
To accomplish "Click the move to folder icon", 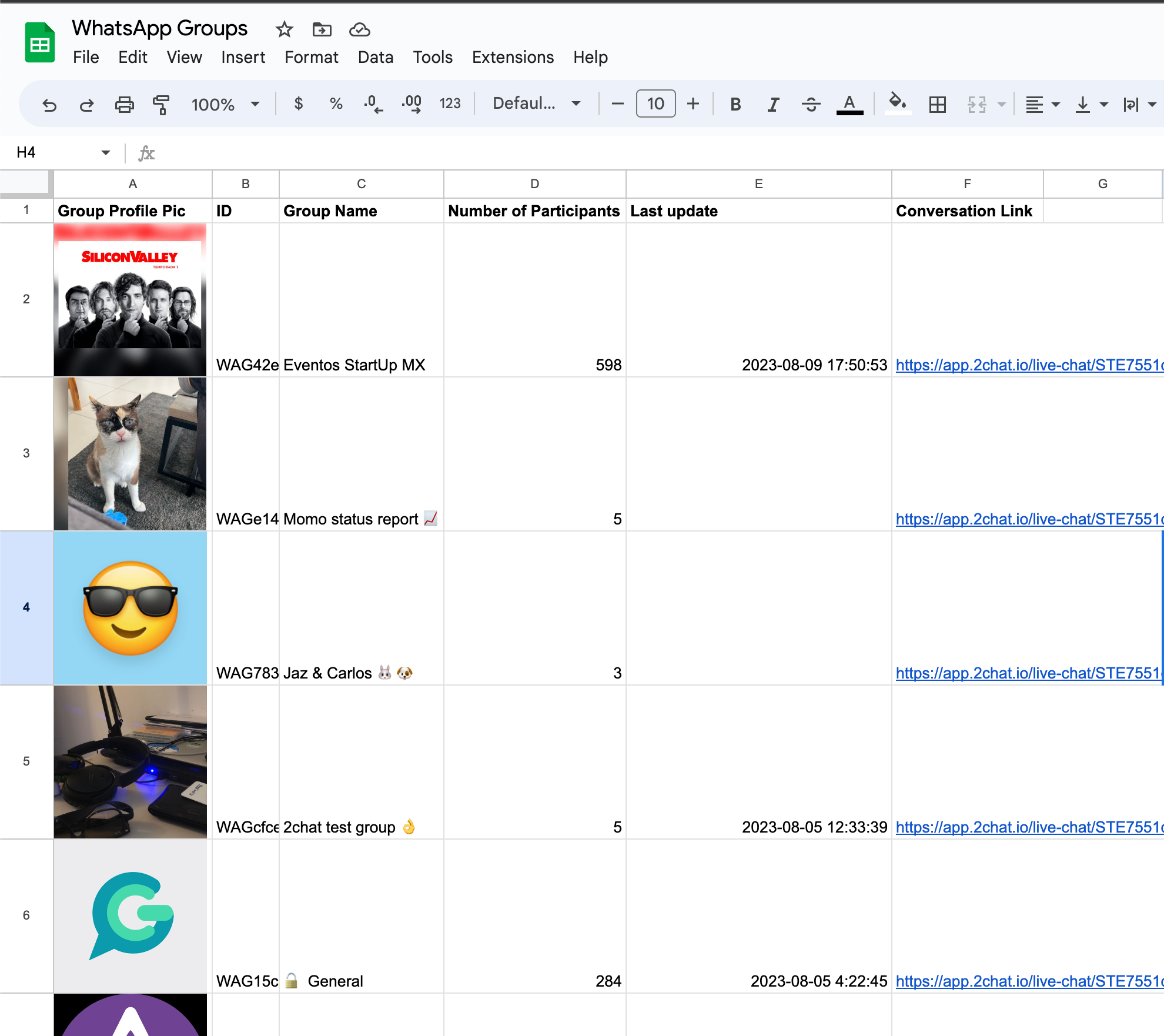I will point(322,29).
